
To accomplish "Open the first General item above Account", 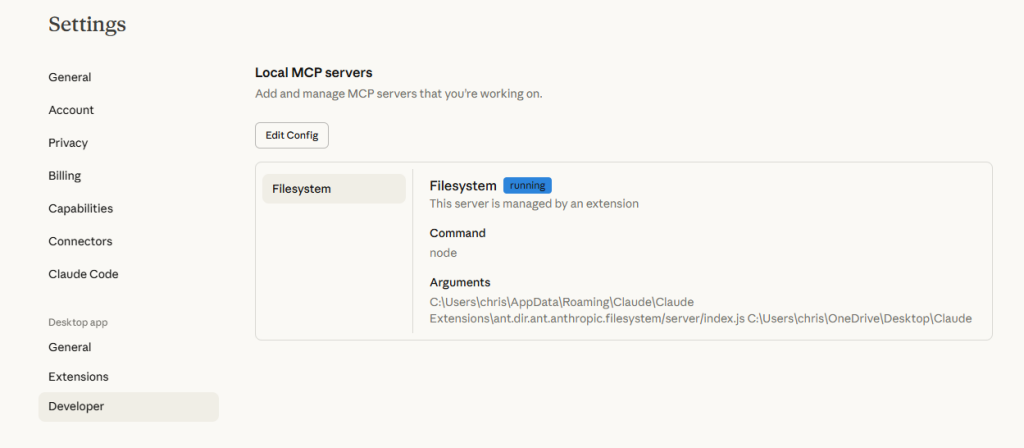I will click(70, 77).
